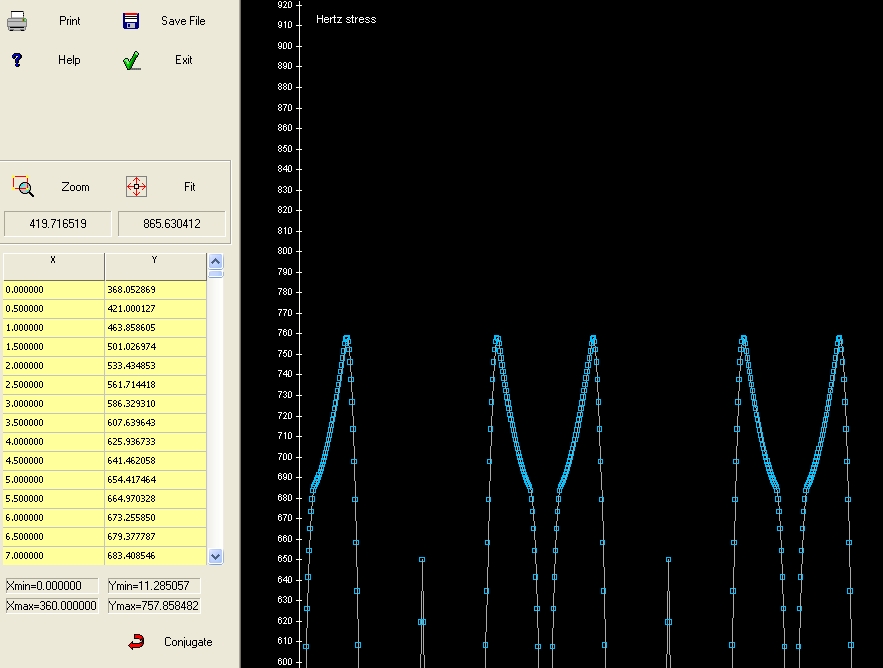Image resolution: width=883 pixels, height=668 pixels.
Task: Click the table scroll up arrow
Action: 216,261
